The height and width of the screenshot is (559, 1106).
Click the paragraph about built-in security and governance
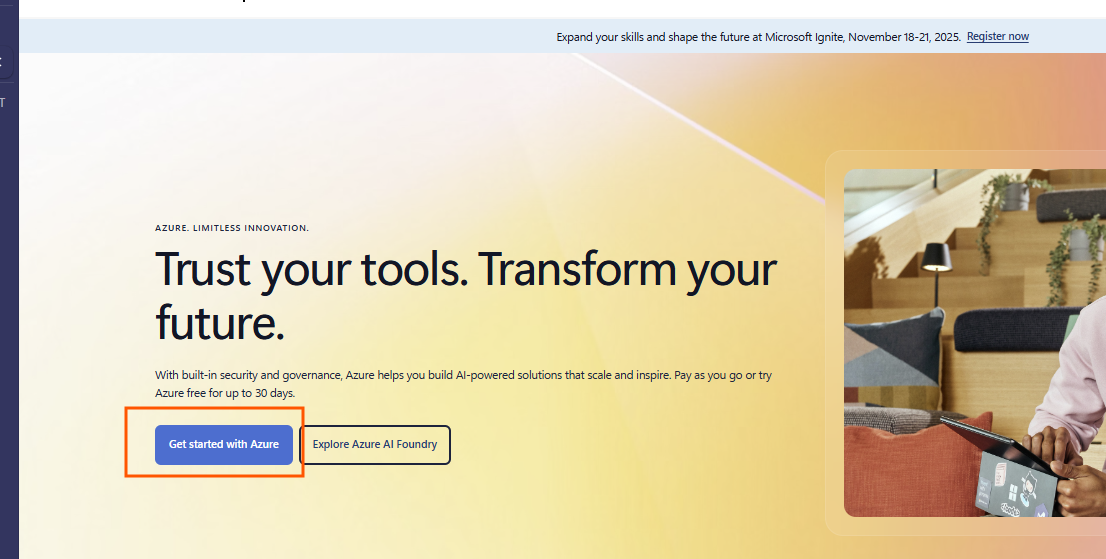point(463,384)
